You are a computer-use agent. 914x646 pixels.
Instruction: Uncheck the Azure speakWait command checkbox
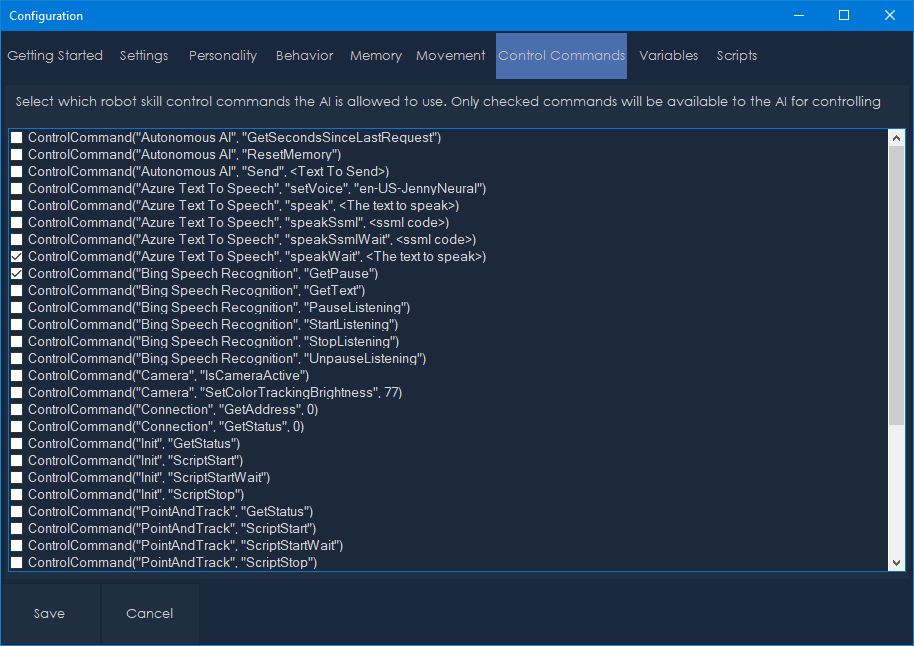pyautogui.click(x=16, y=257)
